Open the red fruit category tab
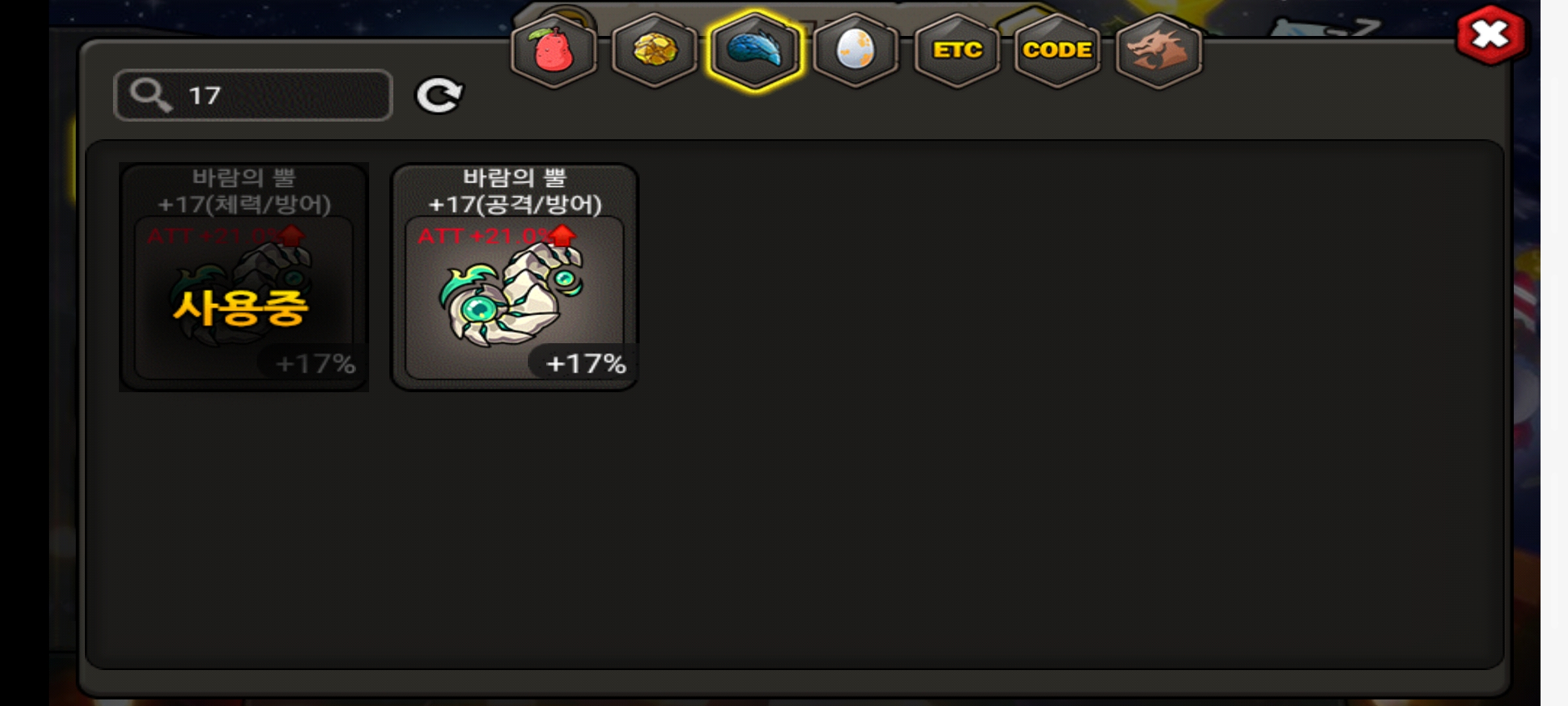Screen dimensions: 1568x706 point(554,50)
